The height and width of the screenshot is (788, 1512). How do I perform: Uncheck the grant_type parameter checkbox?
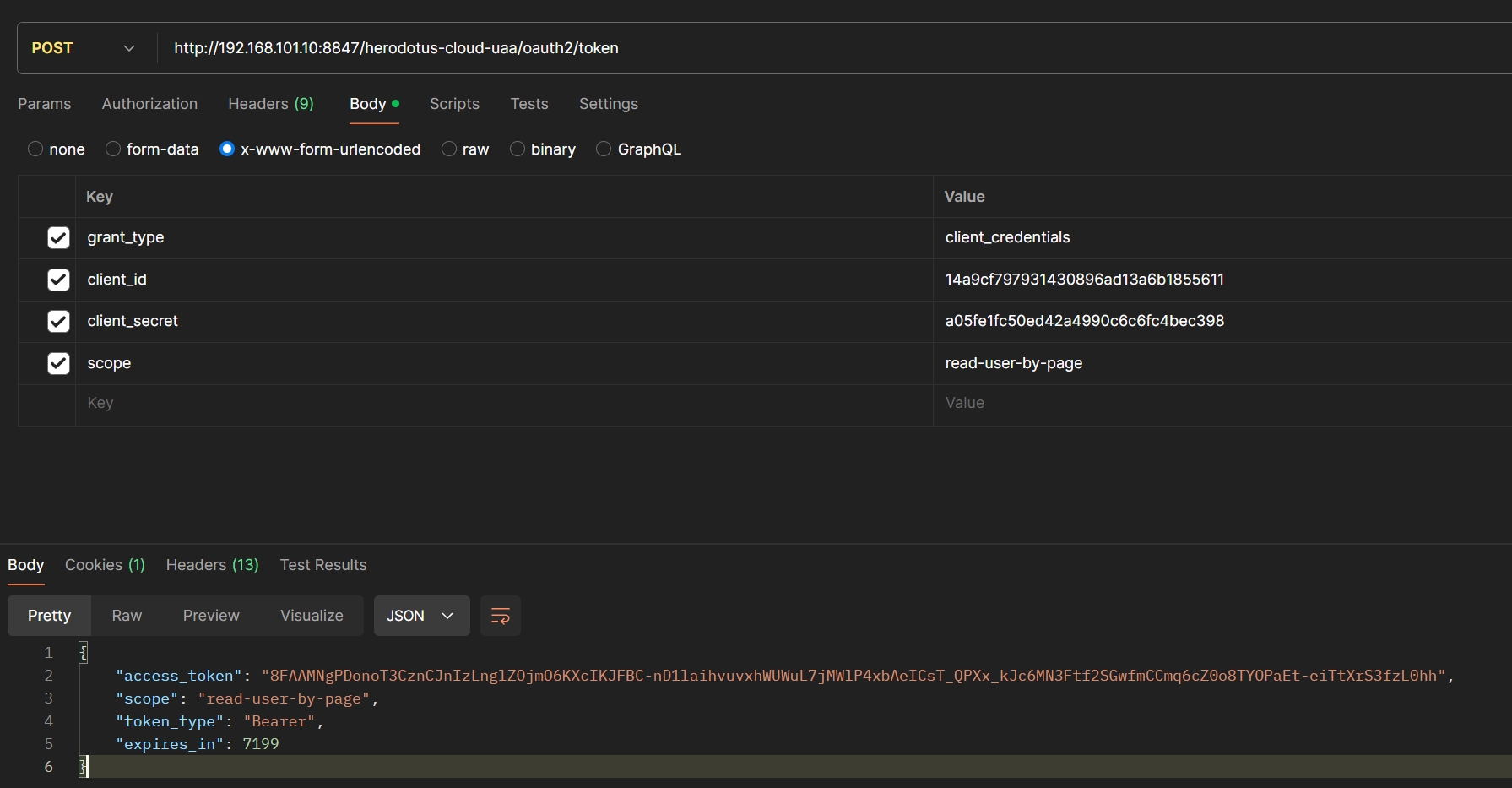(58, 238)
